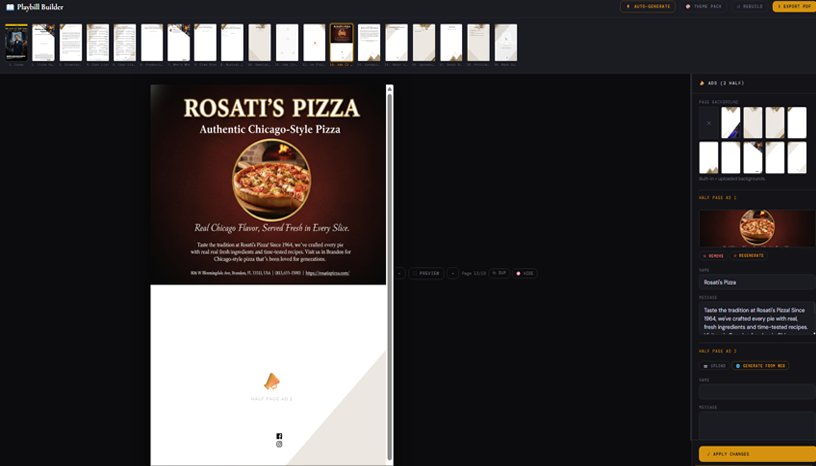816x466 pixels.
Task: Click the Instagram icon on the page
Action: click(279, 444)
